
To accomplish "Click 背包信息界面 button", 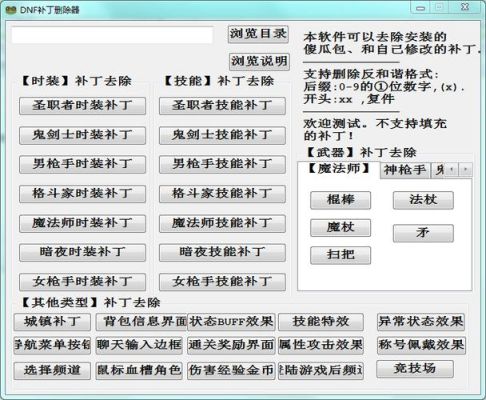I will [x=141, y=322].
